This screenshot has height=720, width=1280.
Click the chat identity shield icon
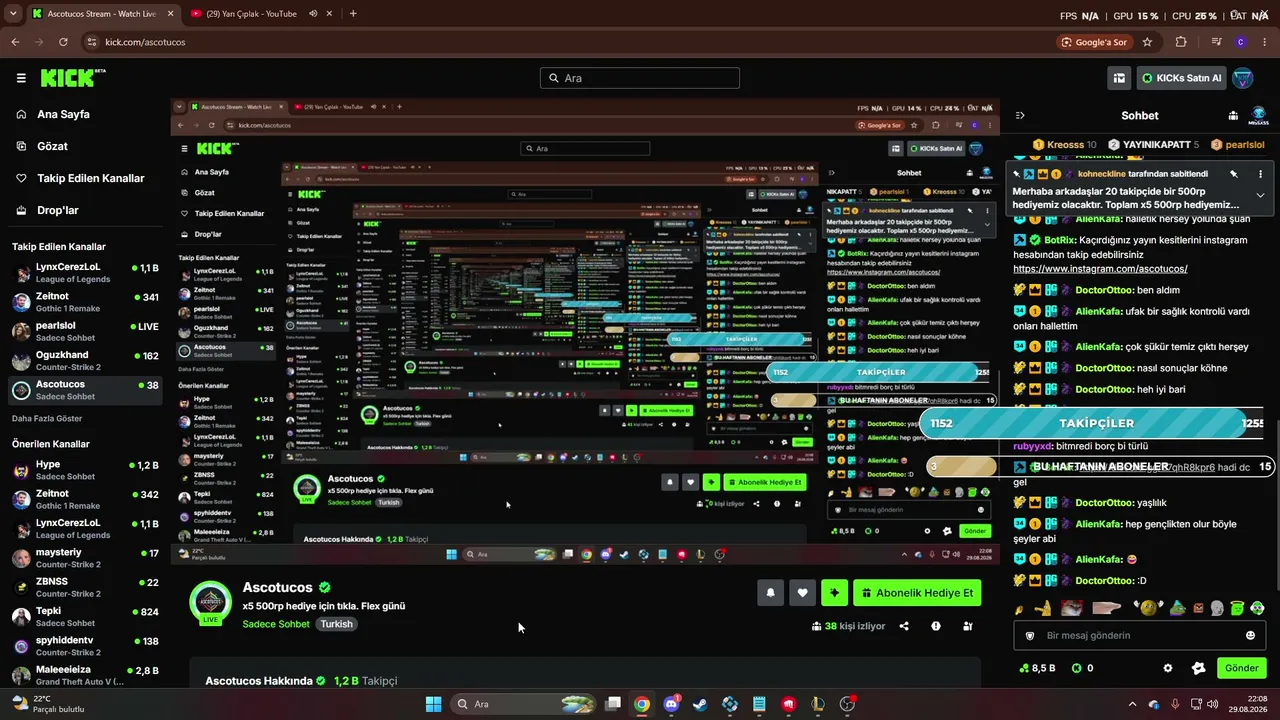click(1030, 635)
